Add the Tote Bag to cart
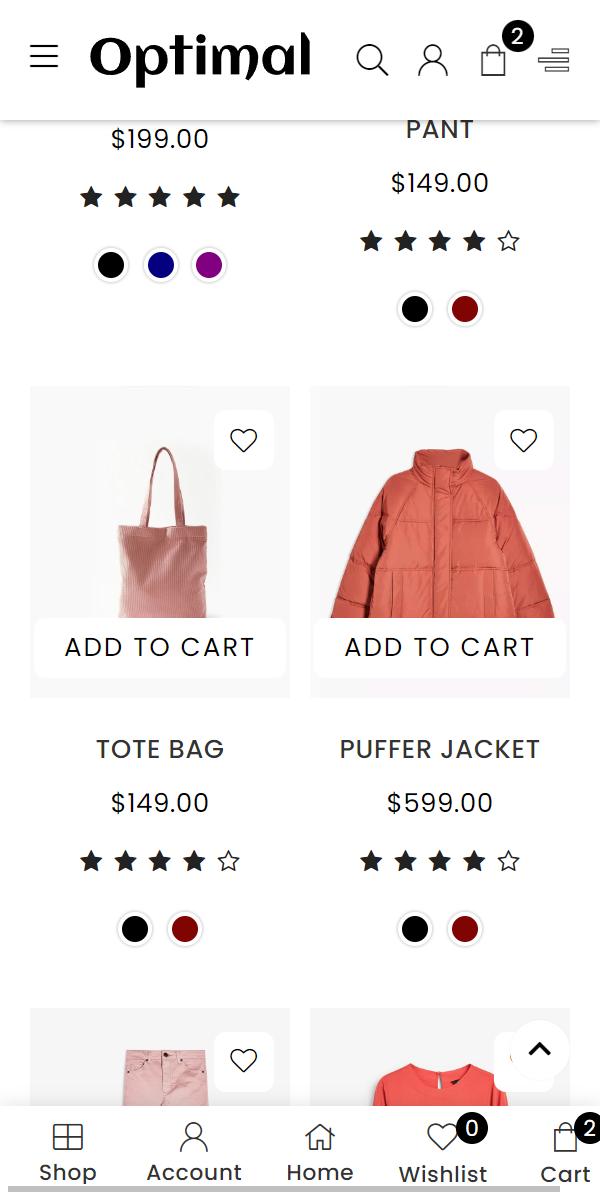600x1200 pixels. click(x=160, y=647)
